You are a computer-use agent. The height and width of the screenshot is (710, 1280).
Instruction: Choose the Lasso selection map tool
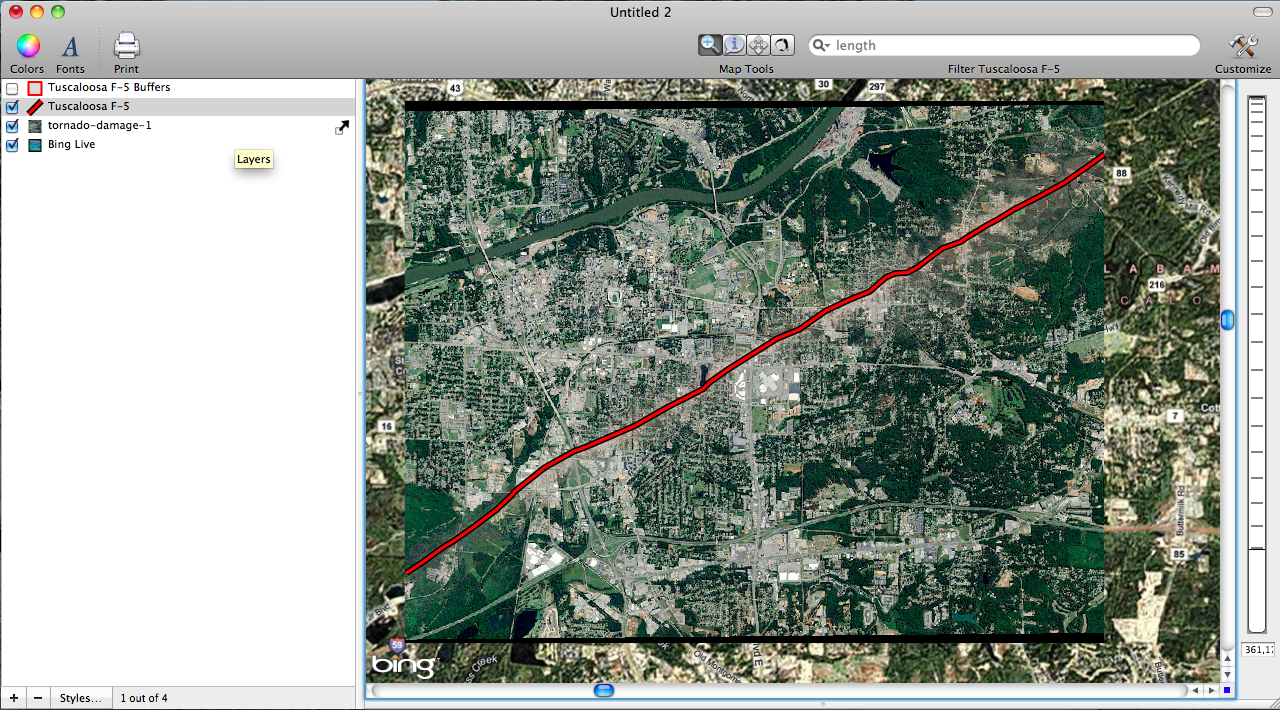coord(782,44)
